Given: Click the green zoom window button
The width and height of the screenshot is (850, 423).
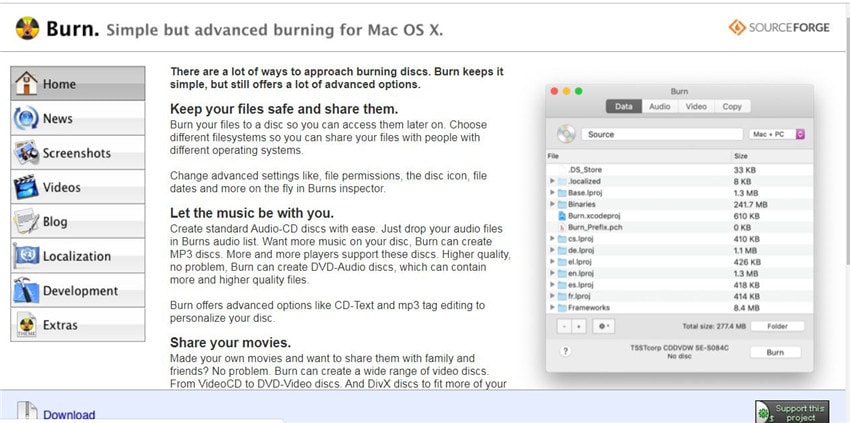Looking at the screenshot, I should point(578,91).
